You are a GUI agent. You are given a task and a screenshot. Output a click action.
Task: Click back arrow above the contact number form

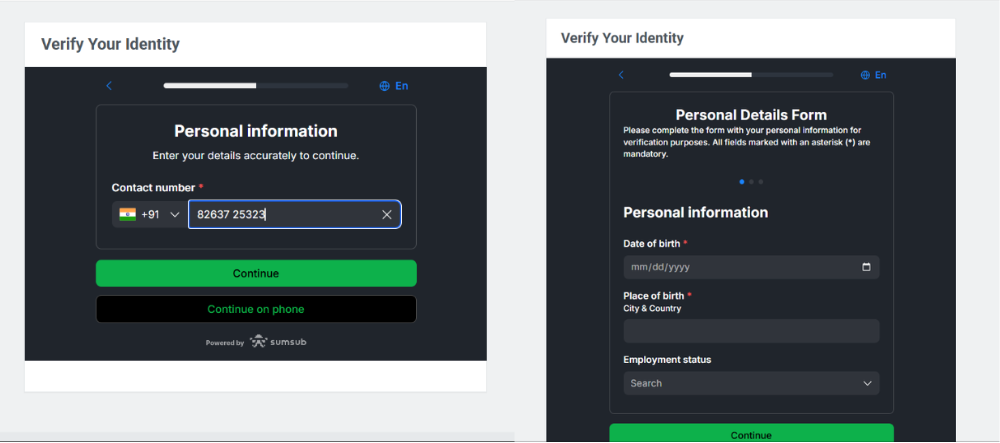click(x=109, y=86)
